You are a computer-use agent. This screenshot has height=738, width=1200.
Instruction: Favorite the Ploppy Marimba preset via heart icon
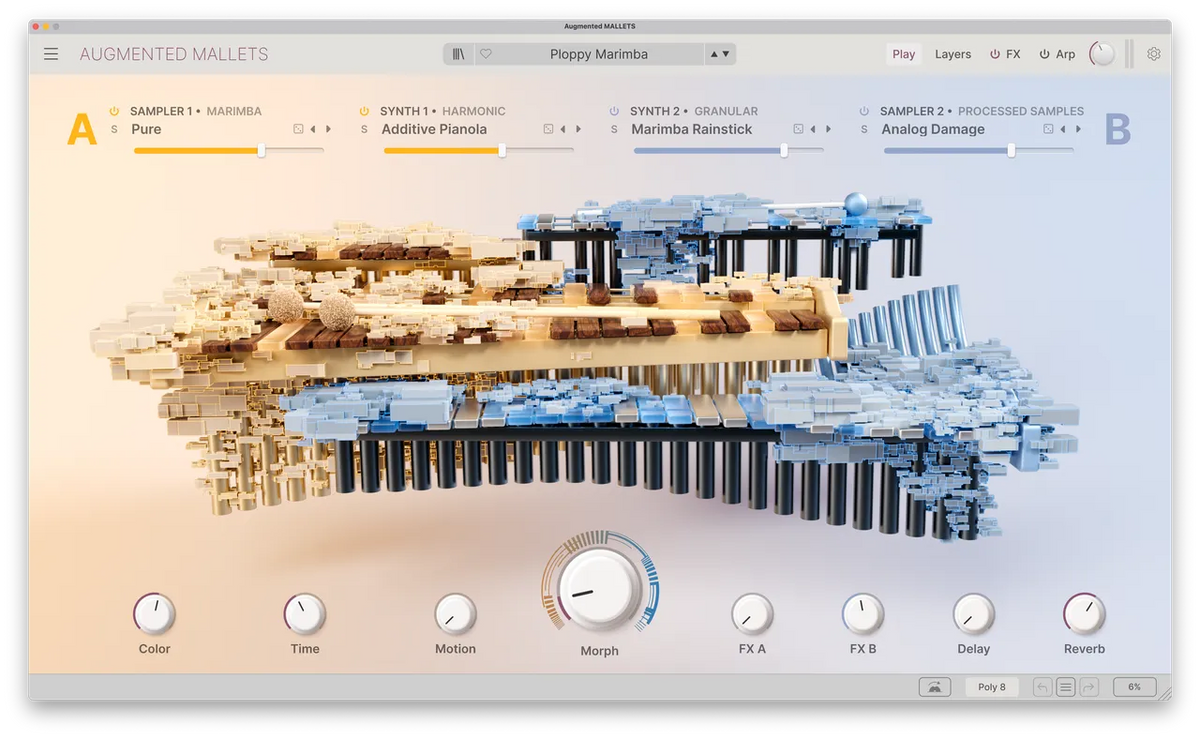[x=484, y=53]
